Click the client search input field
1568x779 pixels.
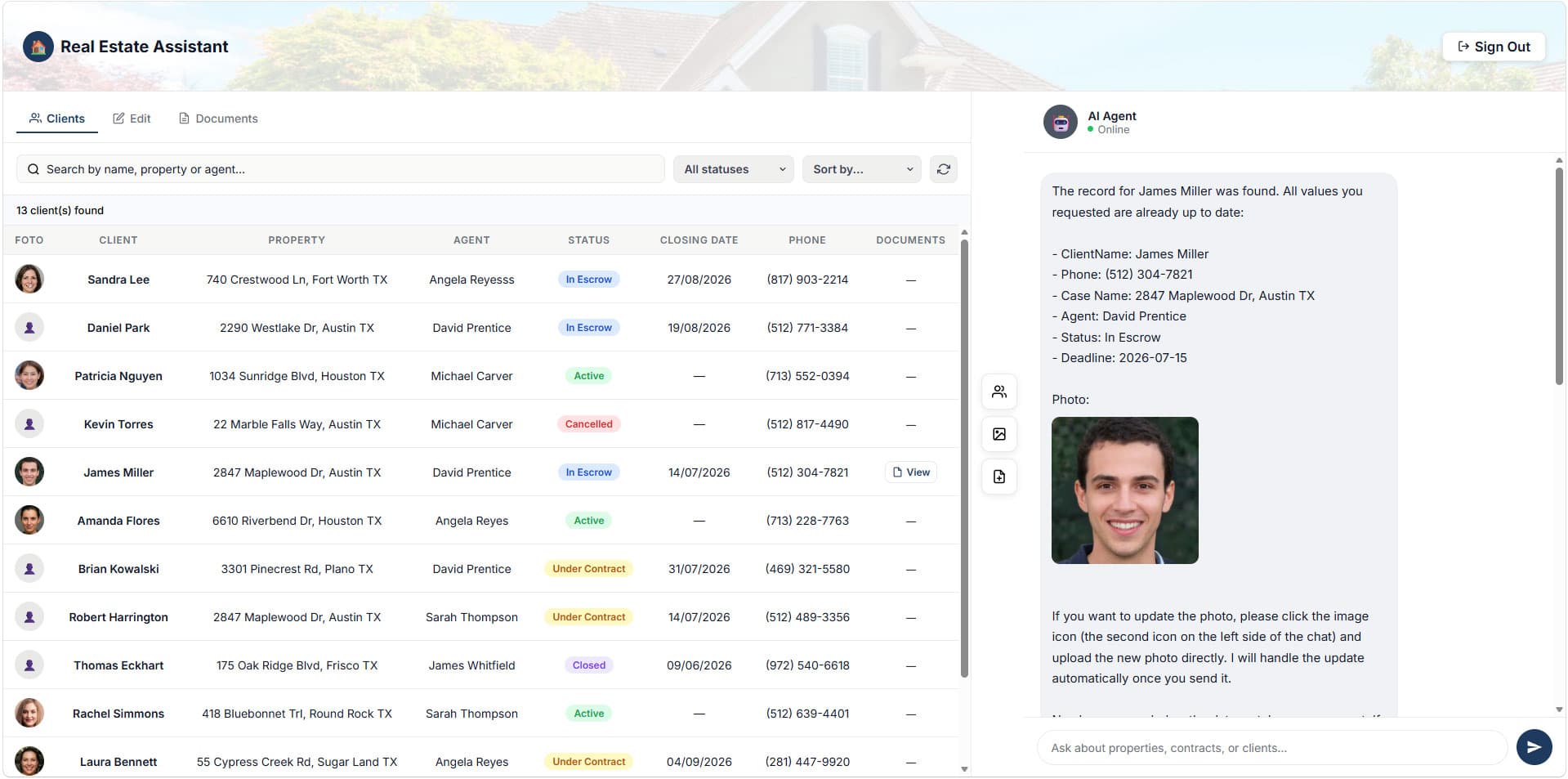click(341, 169)
